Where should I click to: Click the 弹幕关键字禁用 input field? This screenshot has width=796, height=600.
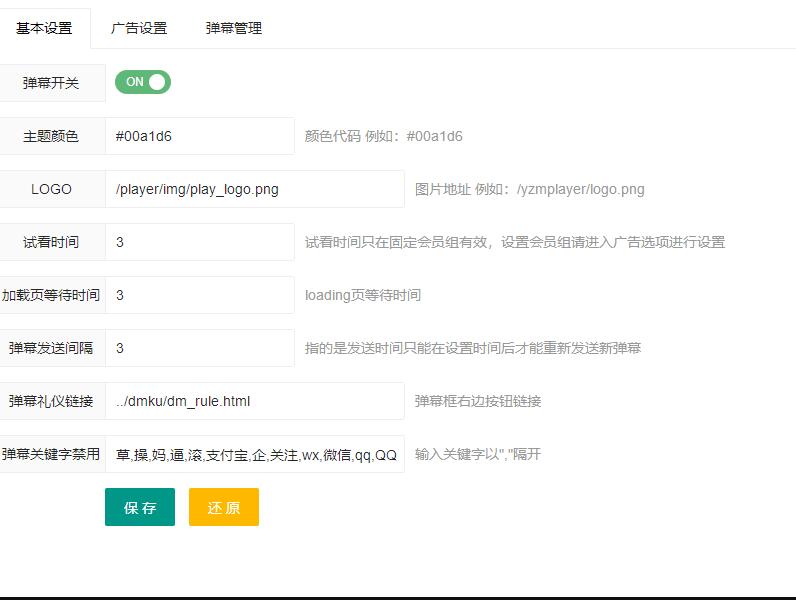coord(255,454)
